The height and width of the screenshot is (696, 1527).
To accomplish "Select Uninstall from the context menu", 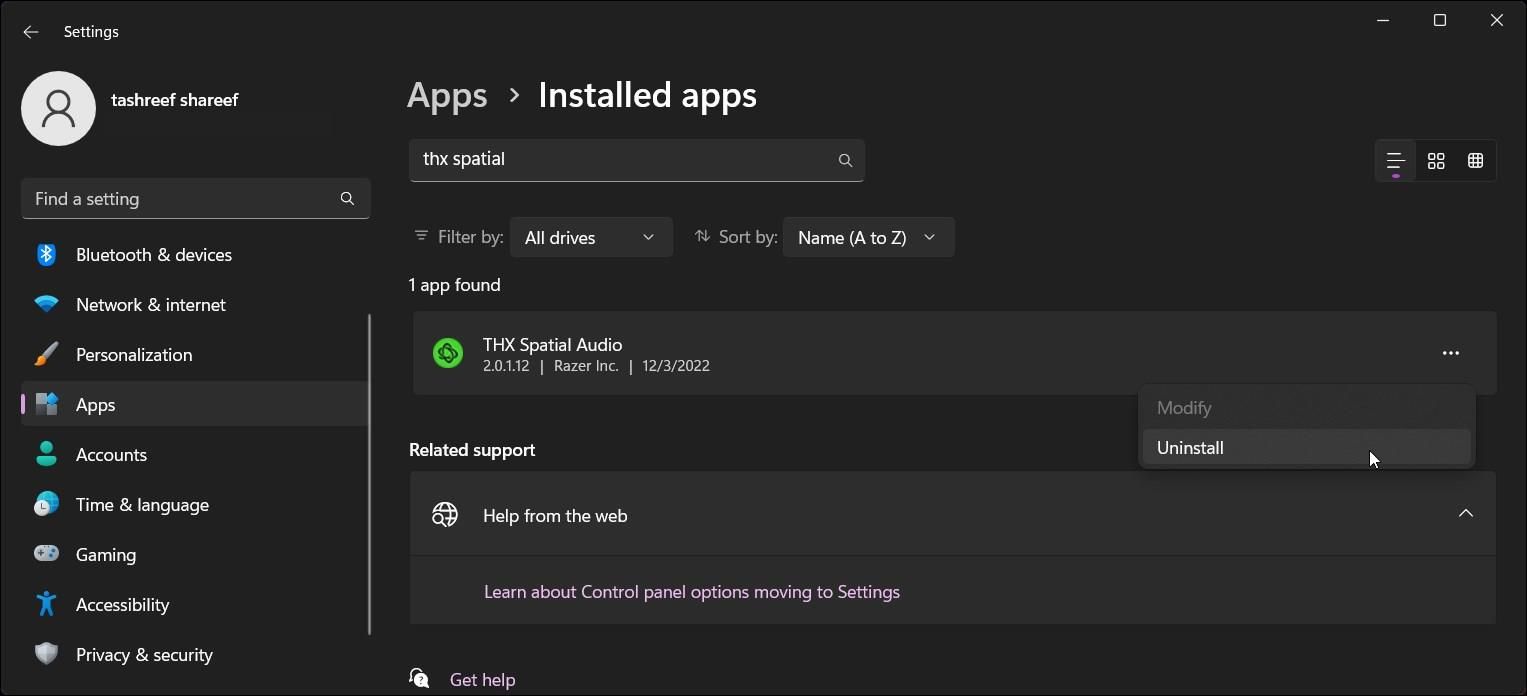I will [1306, 448].
